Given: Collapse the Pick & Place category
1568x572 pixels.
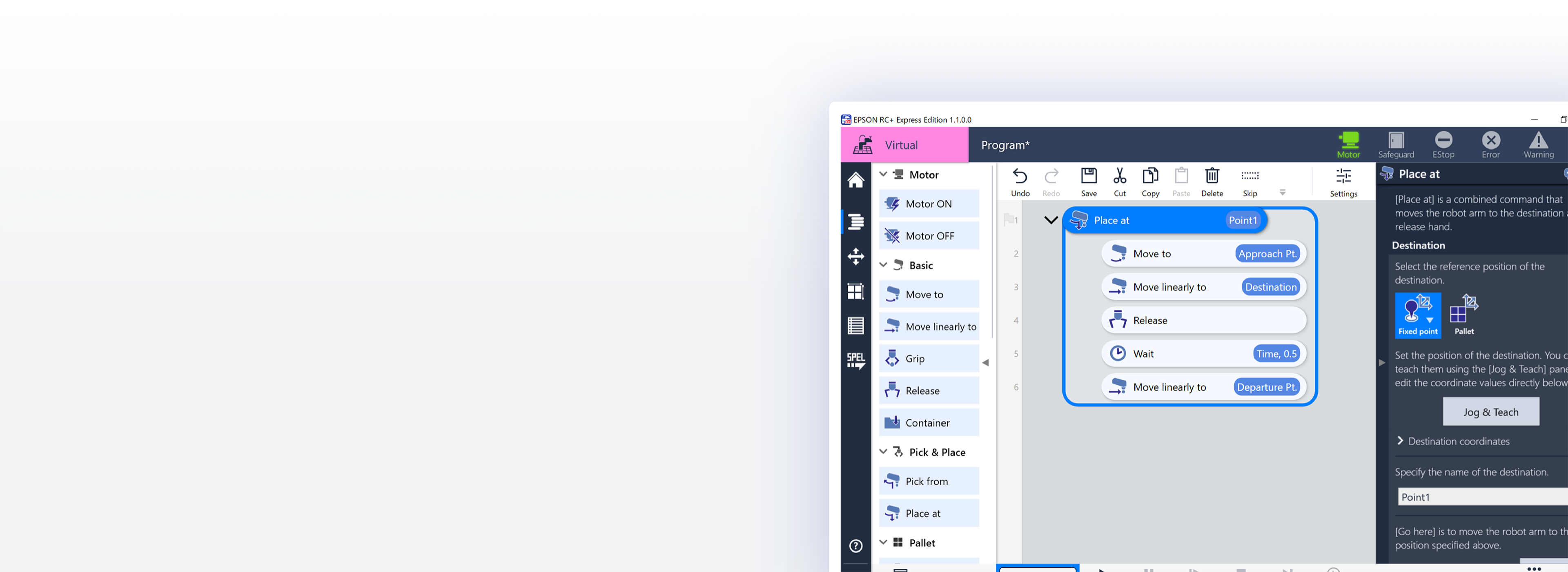Looking at the screenshot, I should [x=883, y=452].
